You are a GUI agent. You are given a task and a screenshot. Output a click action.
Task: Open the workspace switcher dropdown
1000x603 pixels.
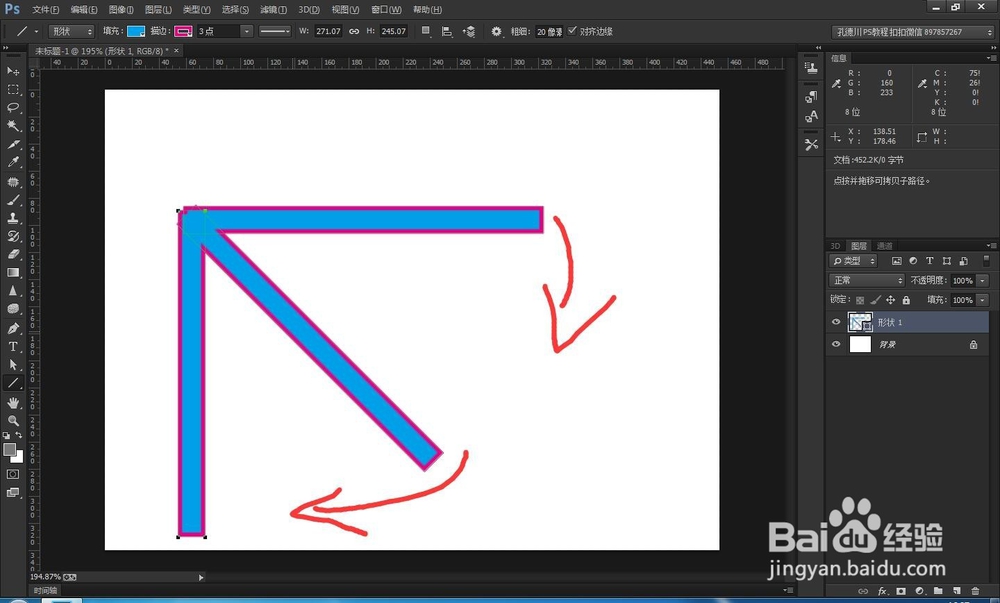(914, 32)
